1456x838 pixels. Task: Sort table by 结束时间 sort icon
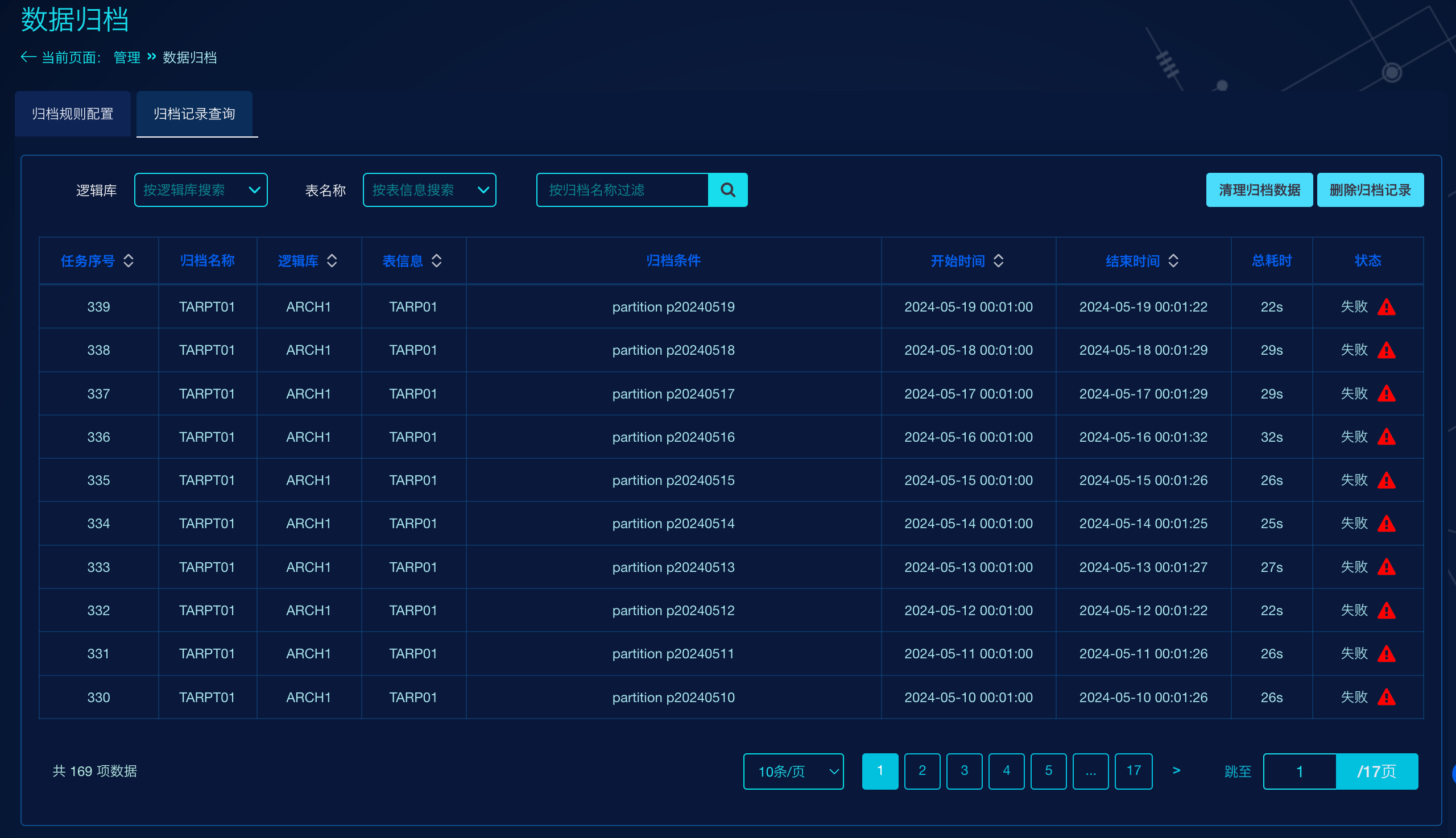tap(1173, 261)
